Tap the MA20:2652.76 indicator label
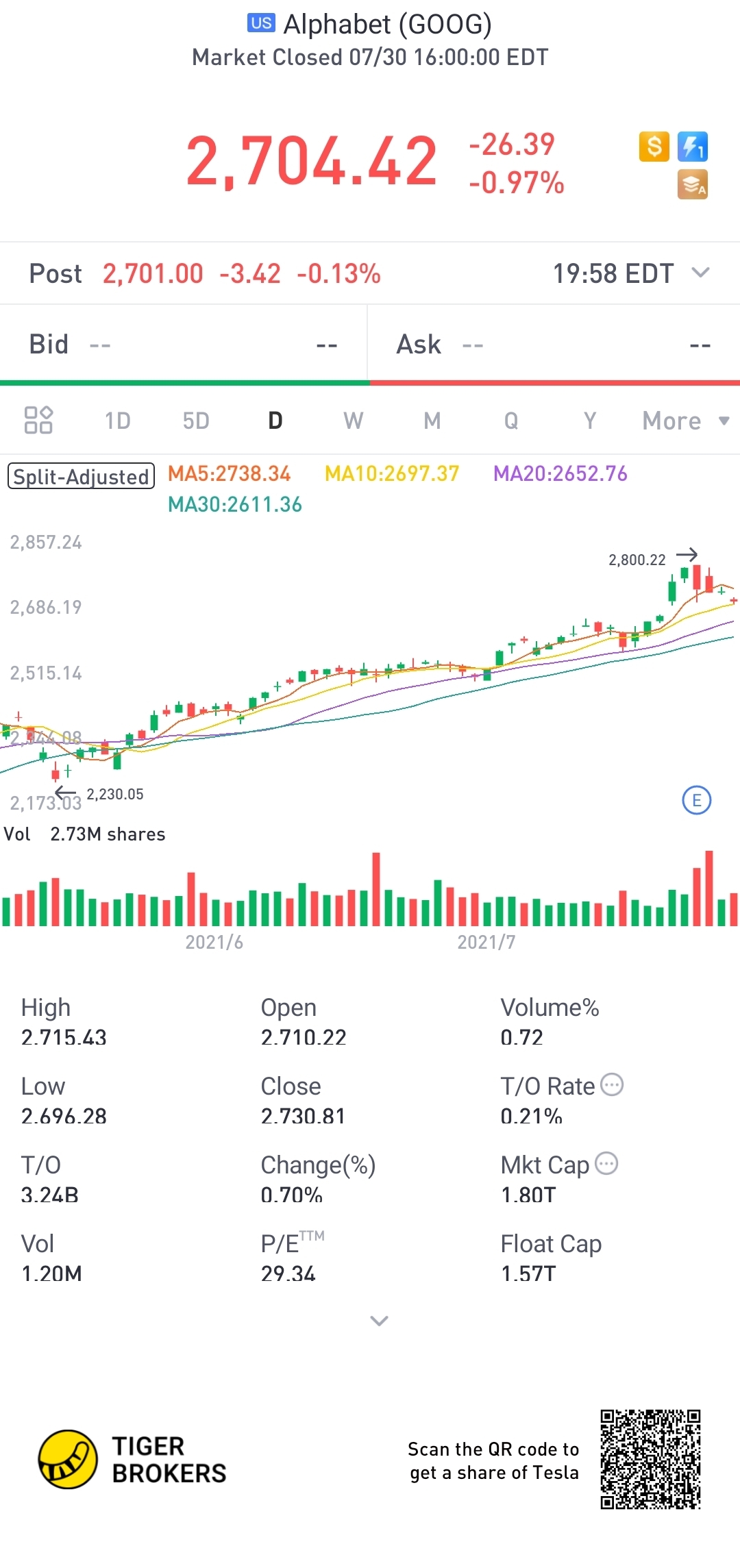The width and height of the screenshot is (740, 1568). [x=560, y=473]
